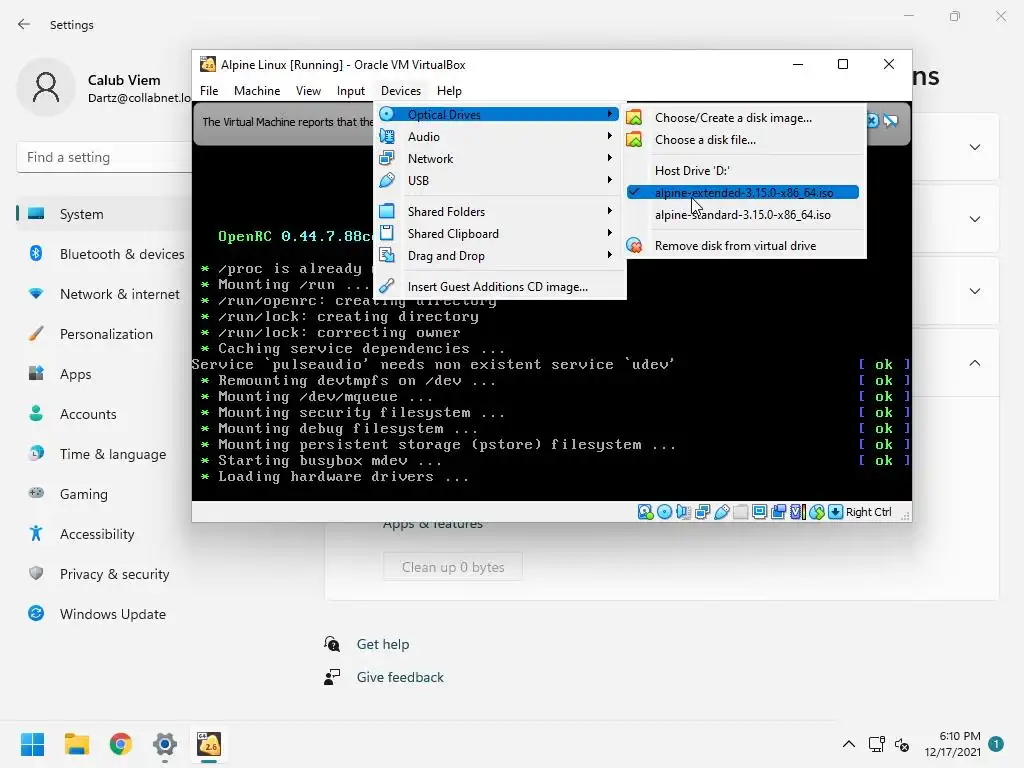
Task: Click the CPU virtualization status icon
Action: 797,512
